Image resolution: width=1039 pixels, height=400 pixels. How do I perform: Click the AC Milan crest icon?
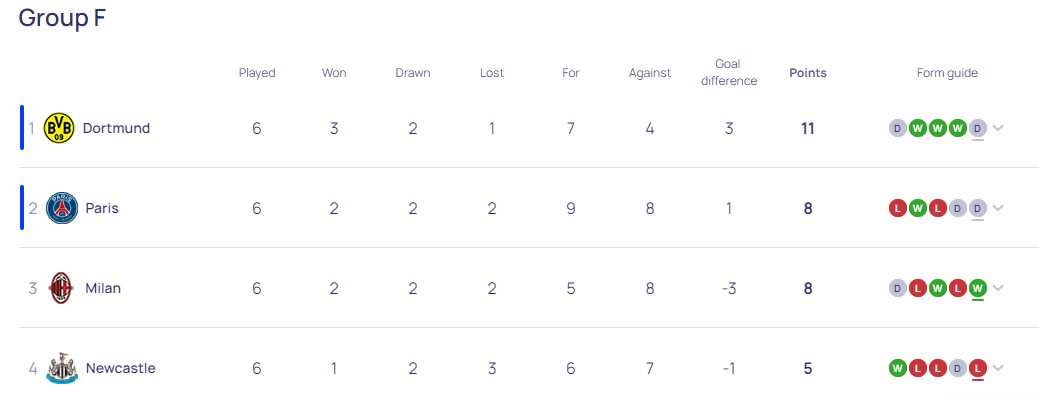click(x=62, y=288)
